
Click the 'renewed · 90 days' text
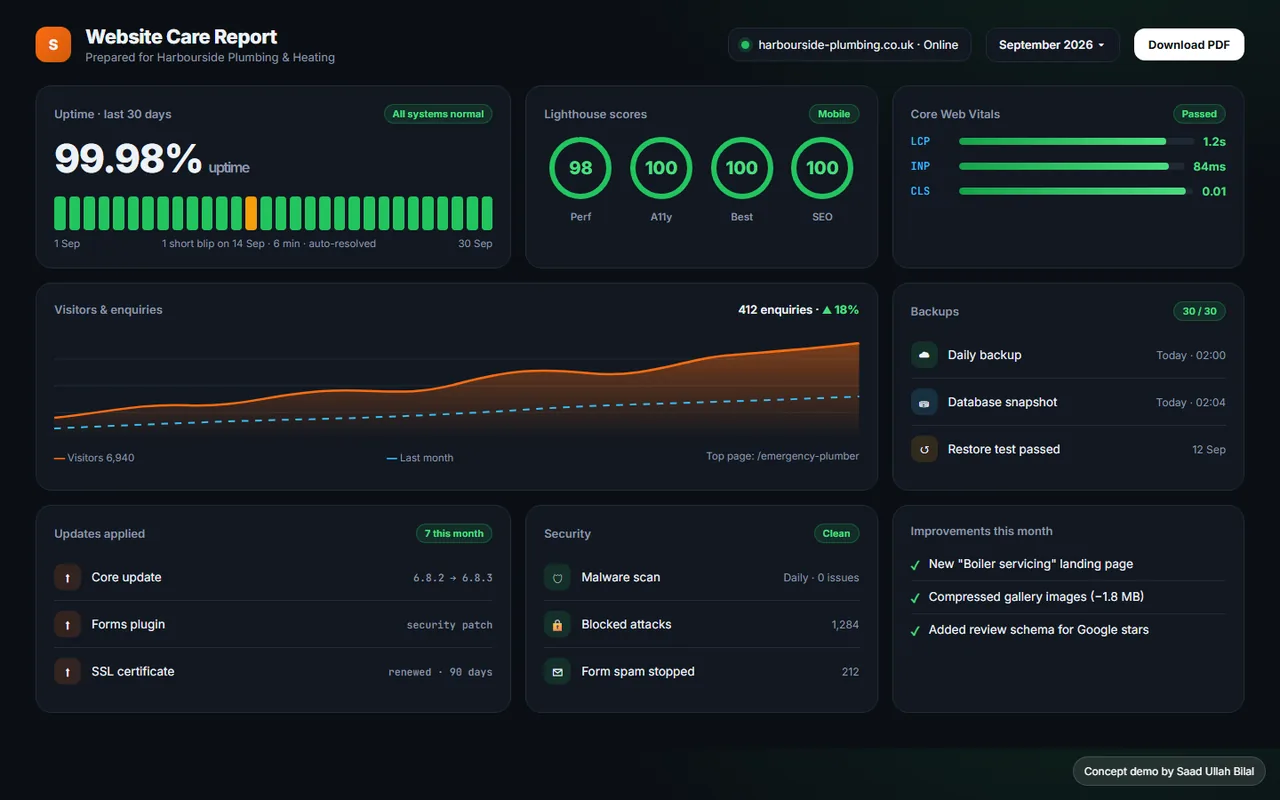(x=440, y=672)
